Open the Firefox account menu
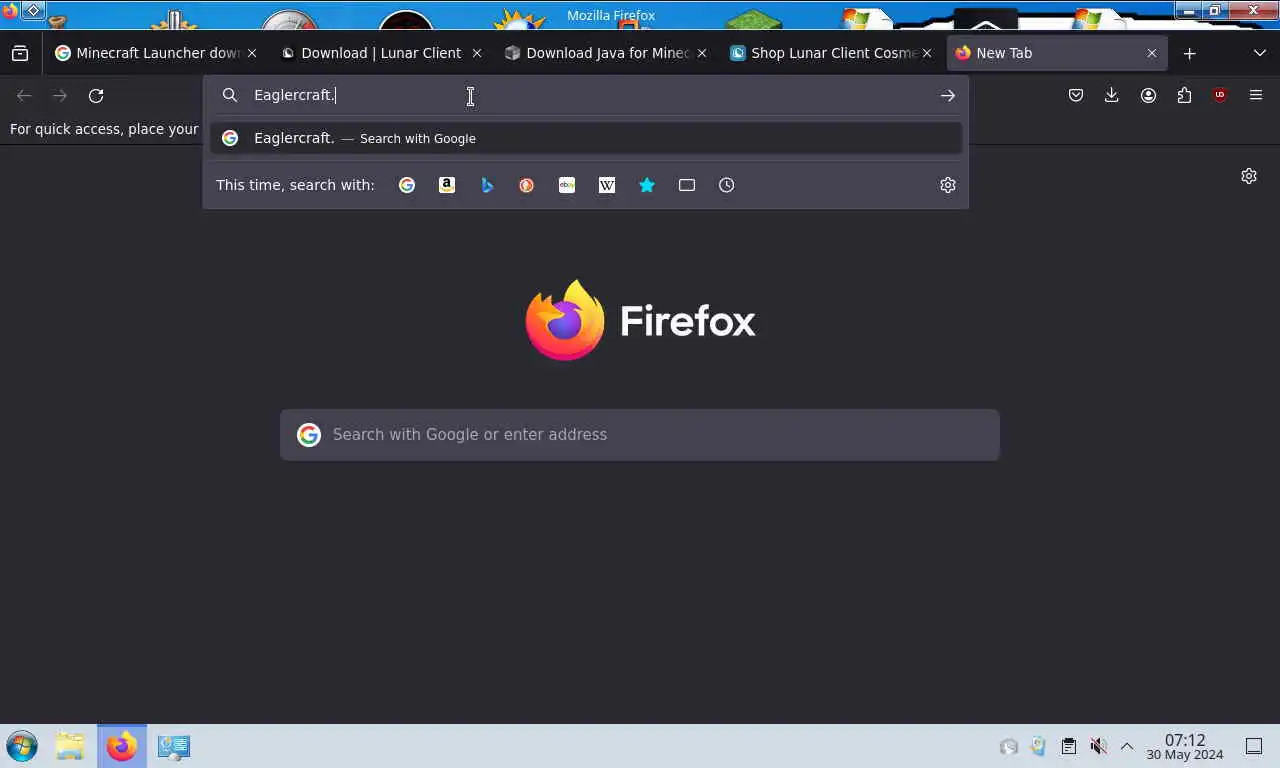 coord(1148,96)
